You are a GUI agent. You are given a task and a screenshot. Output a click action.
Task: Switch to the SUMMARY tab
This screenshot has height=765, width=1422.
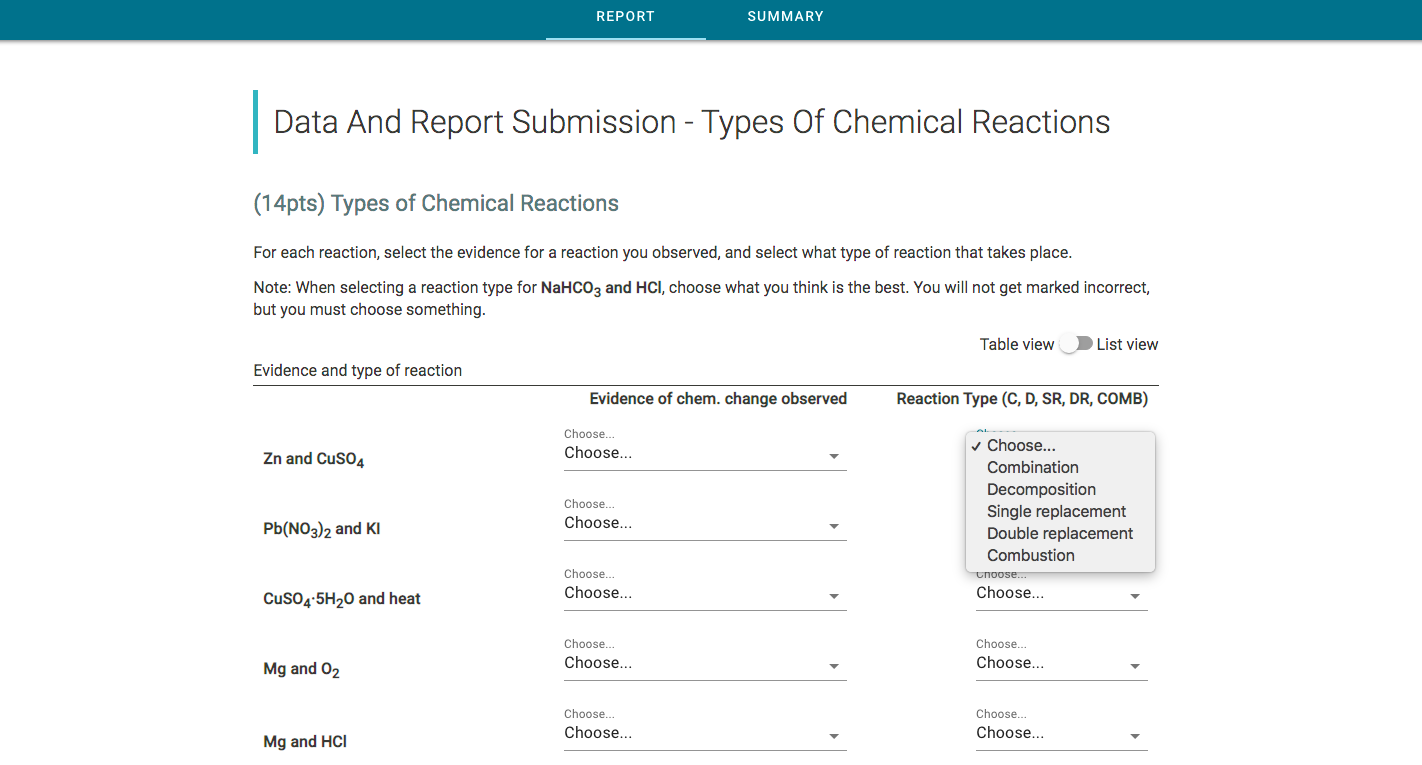[x=785, y=16]
